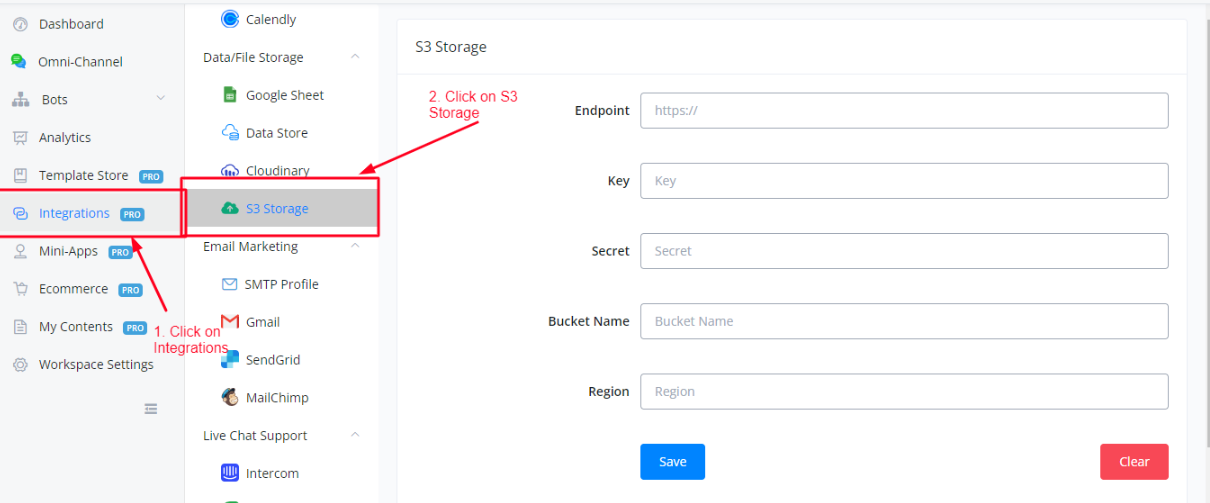1210x503 pixels.
Task: Go to Workspace Settings
Action: pos(96,365)
